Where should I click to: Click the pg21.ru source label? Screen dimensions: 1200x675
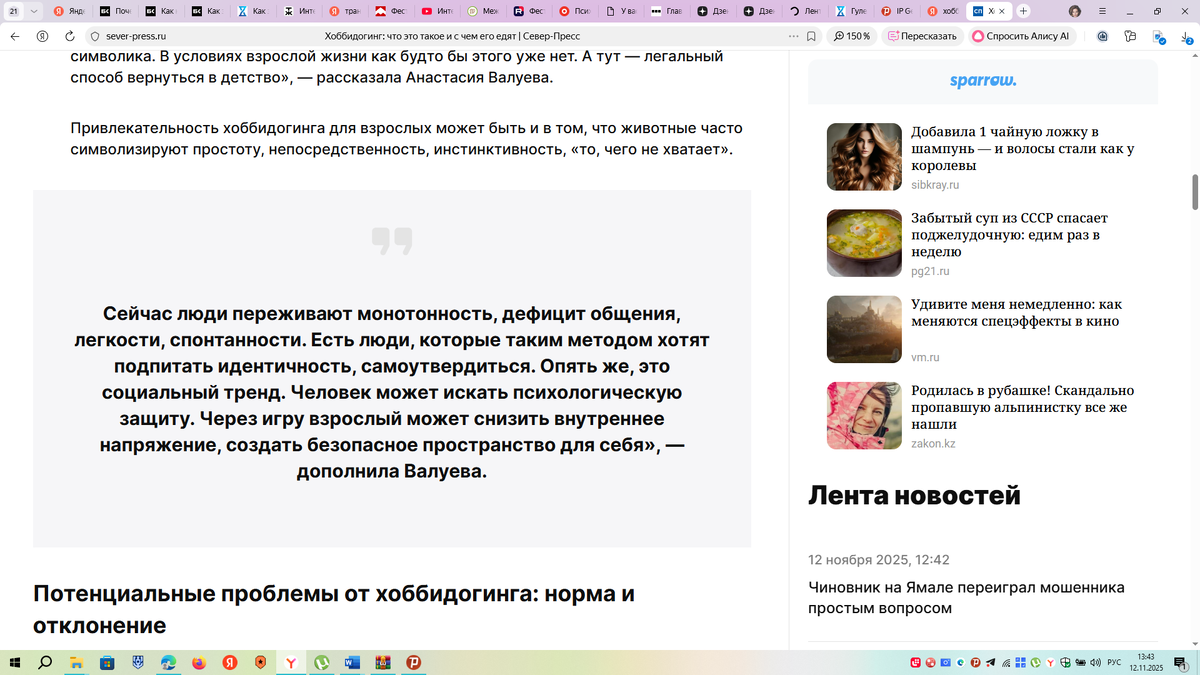(930, 271)
